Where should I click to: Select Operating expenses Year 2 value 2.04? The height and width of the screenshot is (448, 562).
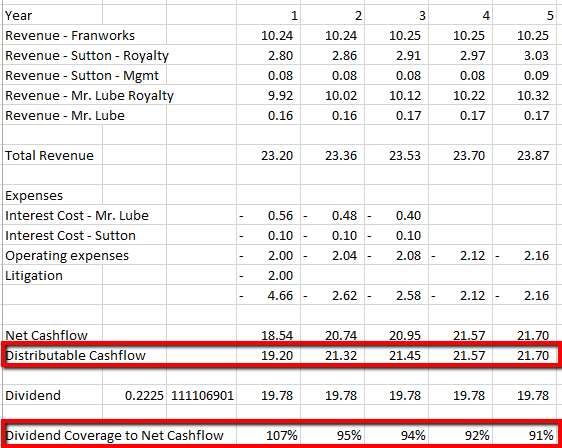coord(333,255)
